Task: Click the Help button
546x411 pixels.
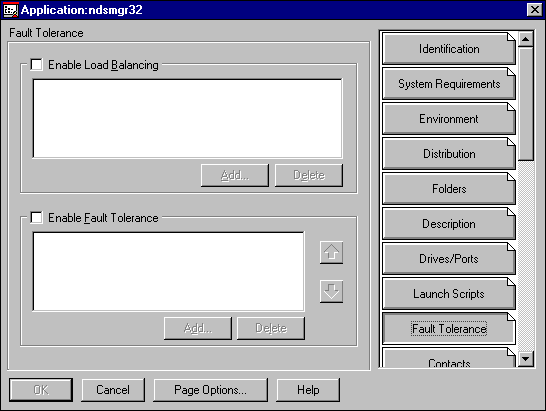Action: (x=308, y=390)
